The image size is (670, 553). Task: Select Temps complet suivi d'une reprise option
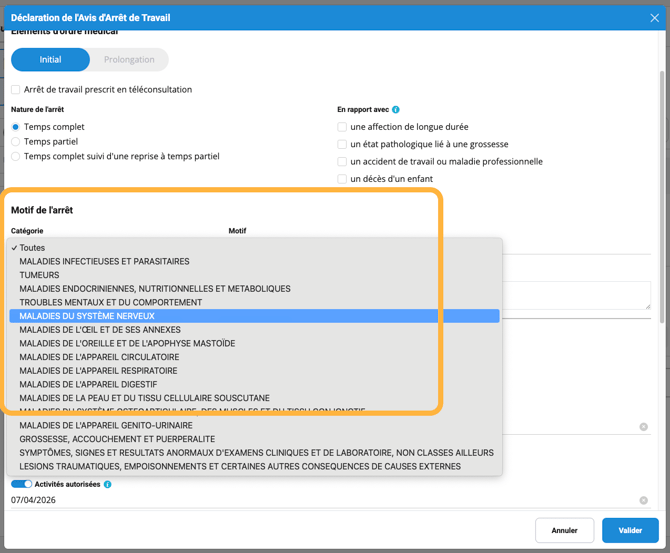[x=16, y=156]
